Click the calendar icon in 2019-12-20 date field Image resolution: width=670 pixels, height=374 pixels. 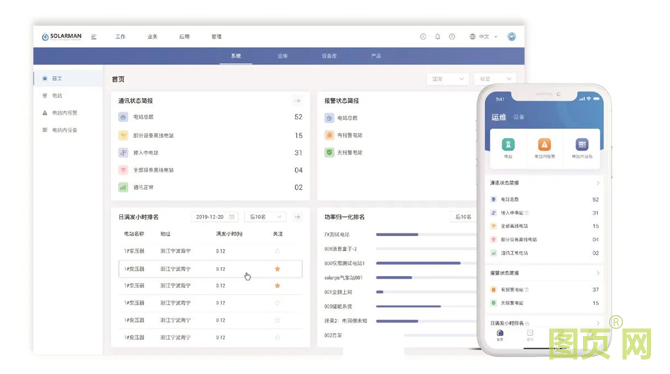pyautogui.click(x=232, y=217)
